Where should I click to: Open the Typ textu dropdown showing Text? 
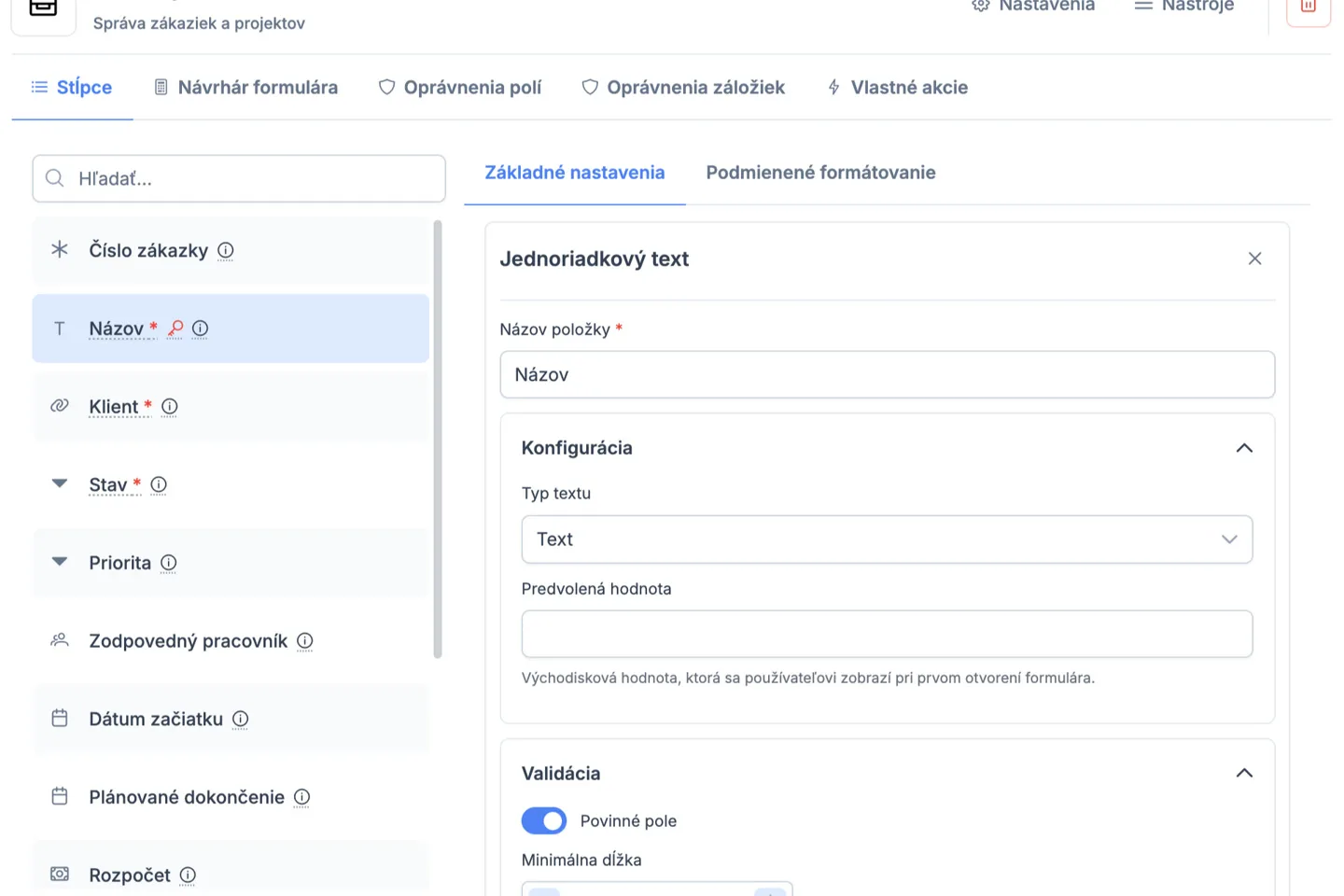tap(886, 539)
